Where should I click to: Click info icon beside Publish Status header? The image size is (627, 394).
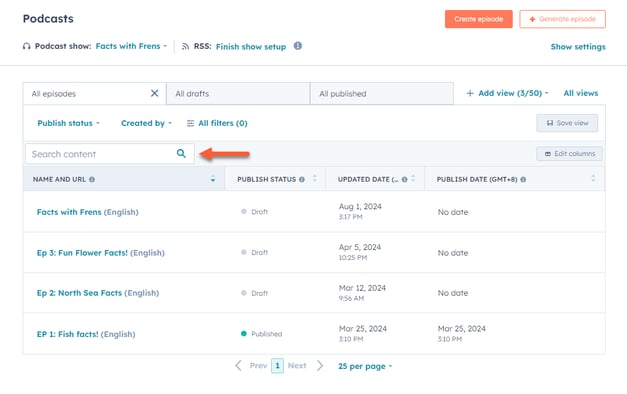(x=302, y=180)
